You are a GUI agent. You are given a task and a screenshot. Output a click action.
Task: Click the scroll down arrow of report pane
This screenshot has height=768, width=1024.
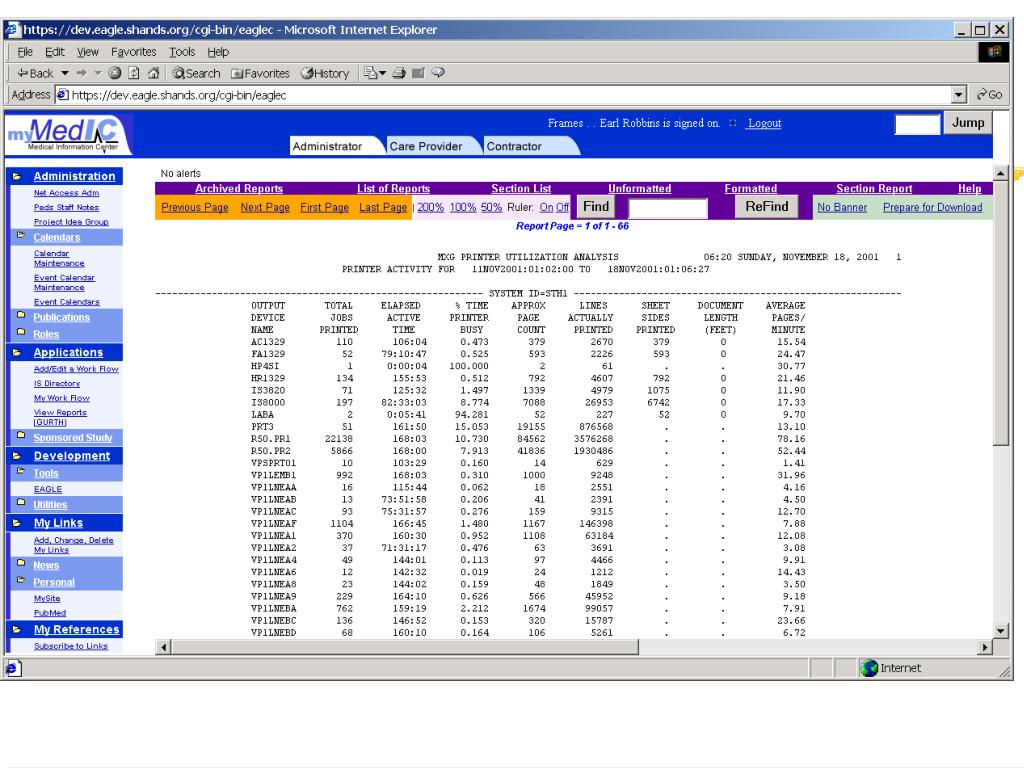pyautogui.click(x=1000, y=631)
